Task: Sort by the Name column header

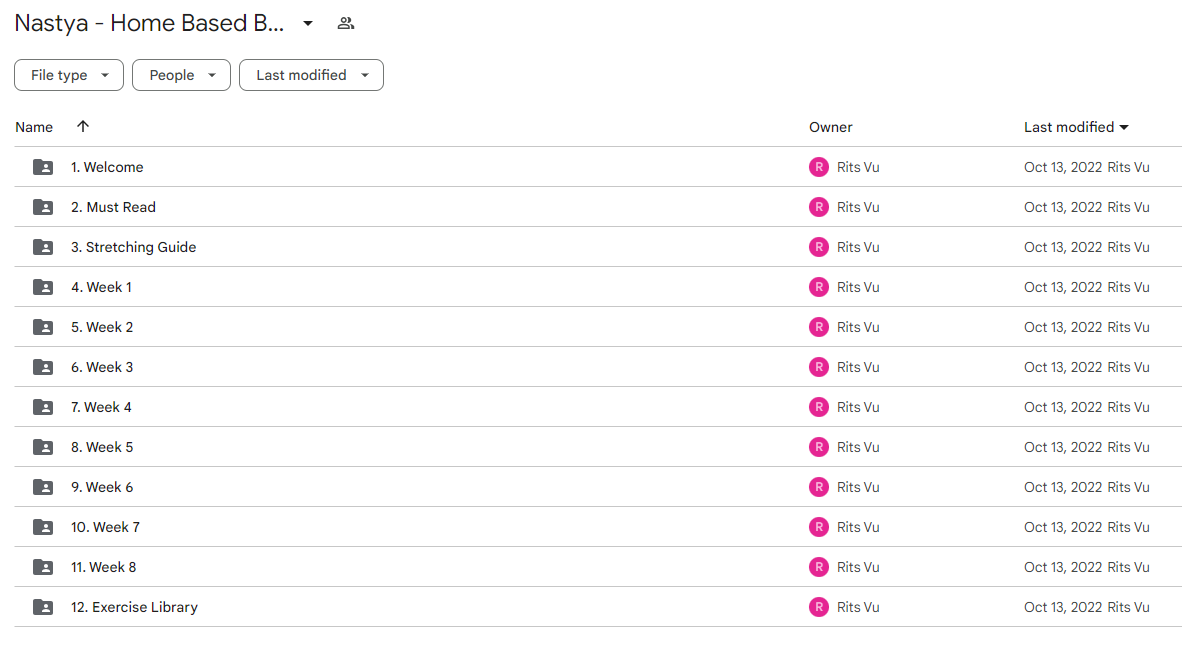Action: pos(34,127)
